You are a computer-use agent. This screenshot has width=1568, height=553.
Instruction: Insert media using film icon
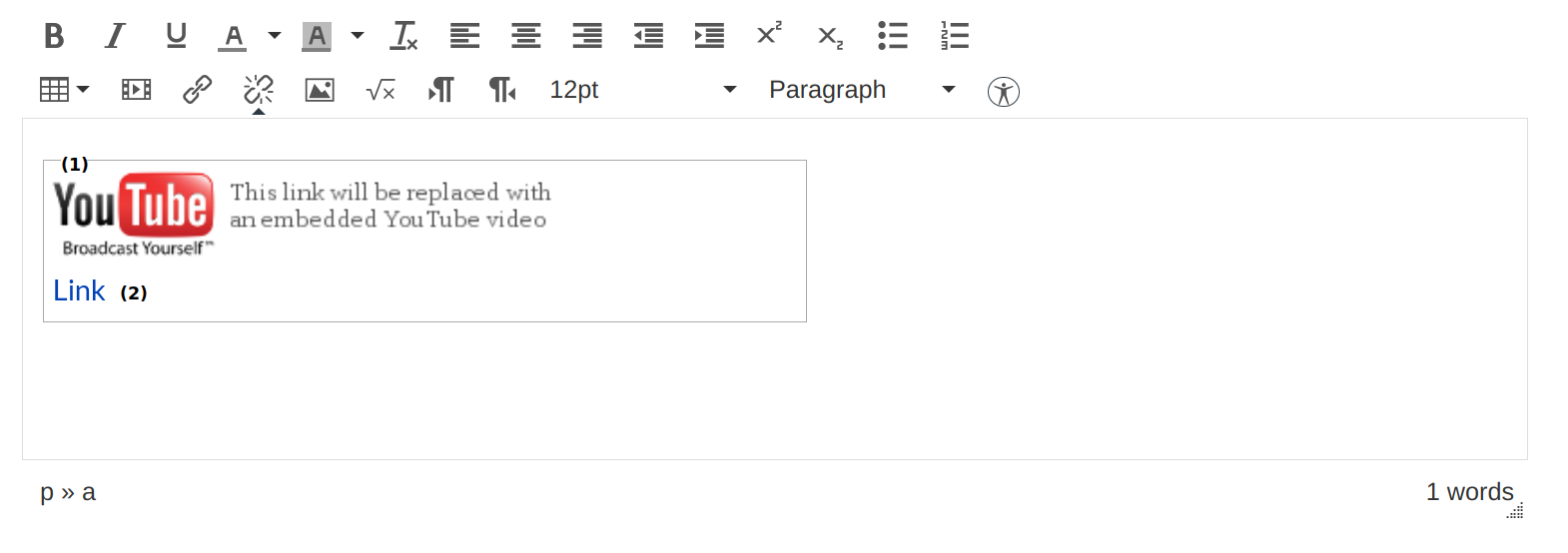click(x=136, y=90)
